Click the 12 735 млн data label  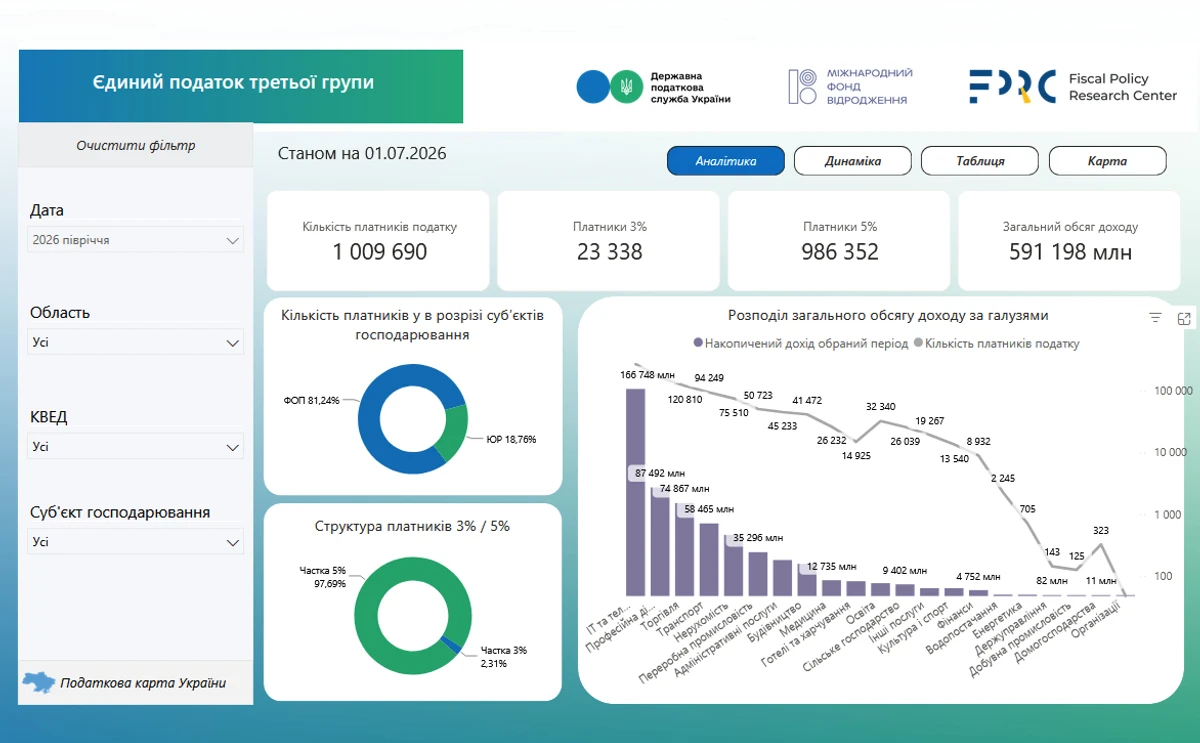[831, 566]
